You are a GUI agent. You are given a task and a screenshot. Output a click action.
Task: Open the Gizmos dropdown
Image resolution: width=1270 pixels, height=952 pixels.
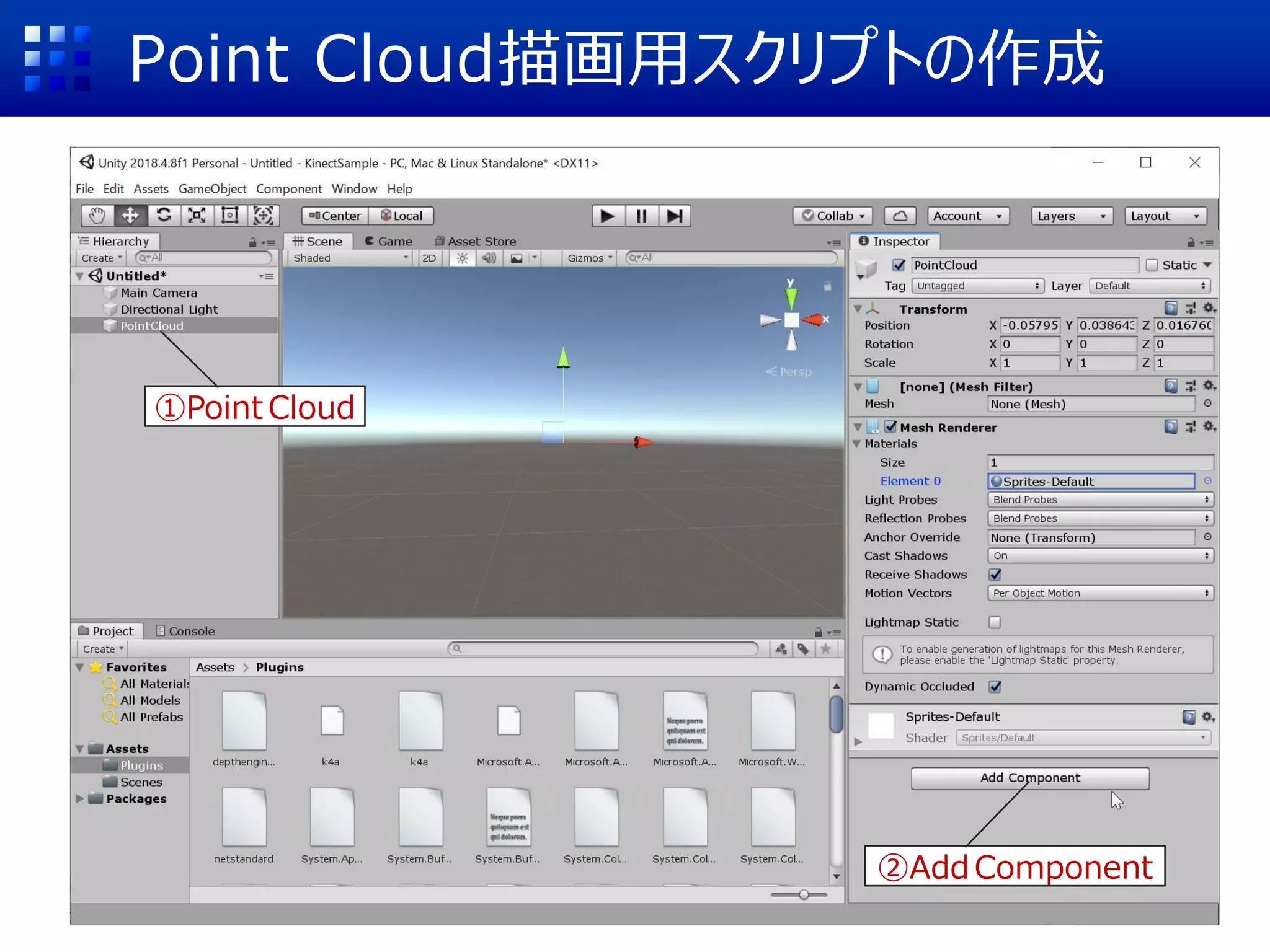589,258
